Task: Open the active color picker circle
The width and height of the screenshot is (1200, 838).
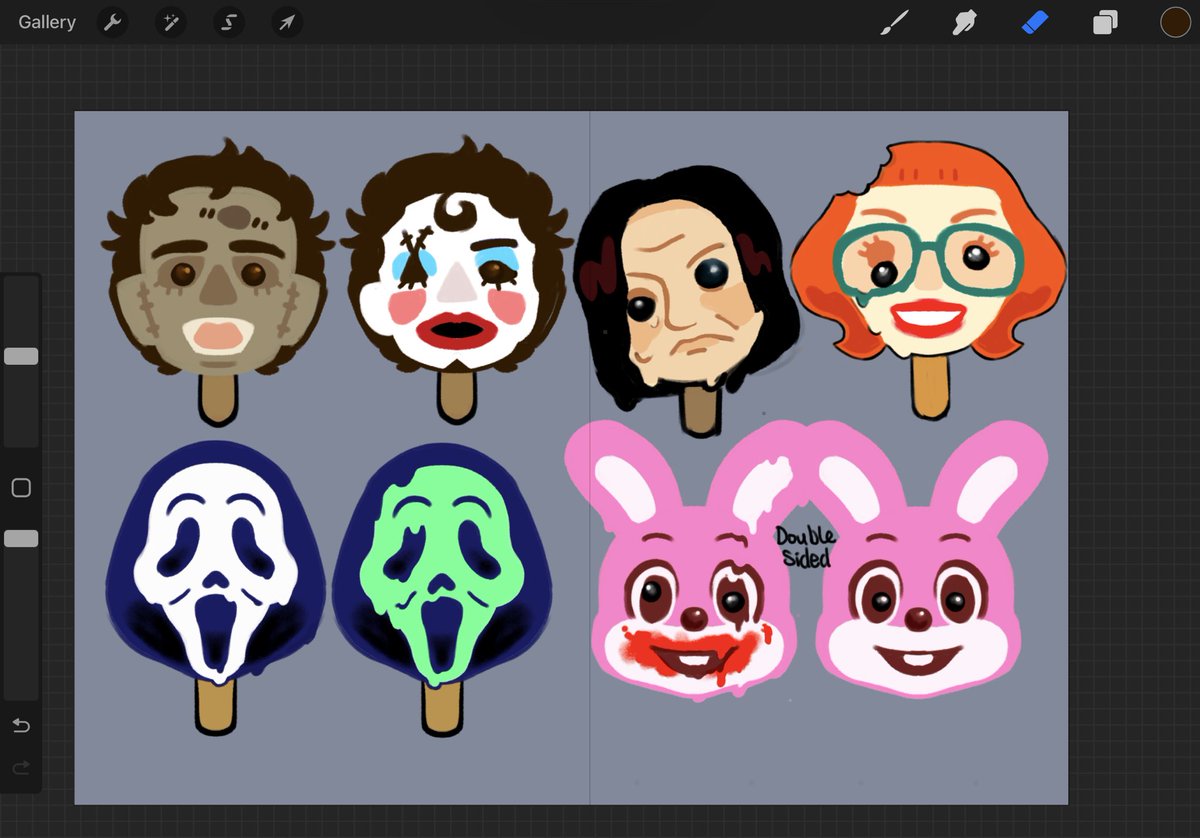Action: click(x=1175, y=22)
